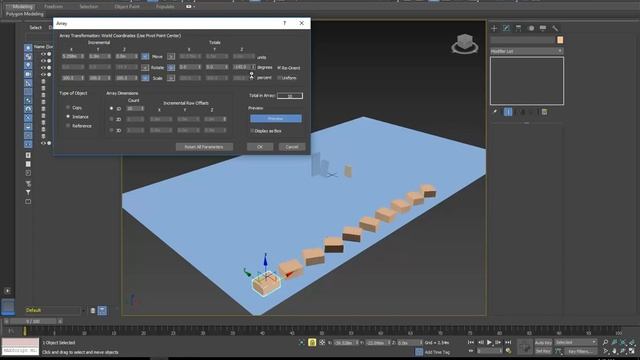
Task: Click the time slider handle on timeline
Action: (33, 321)
